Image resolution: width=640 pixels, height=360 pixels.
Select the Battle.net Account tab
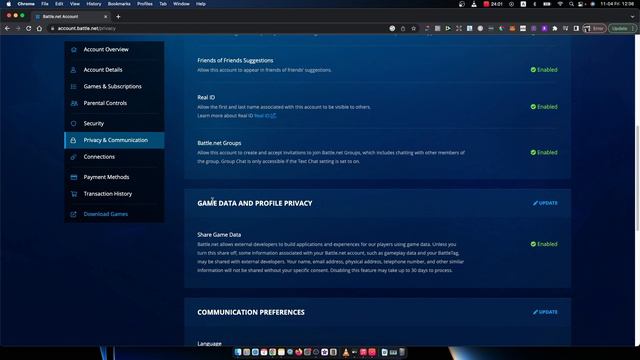(x=70, y=17)
